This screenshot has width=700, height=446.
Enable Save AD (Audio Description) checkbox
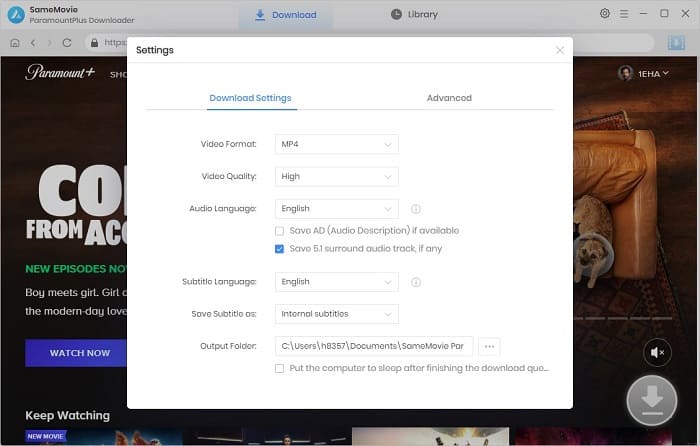tap(279, 231)
